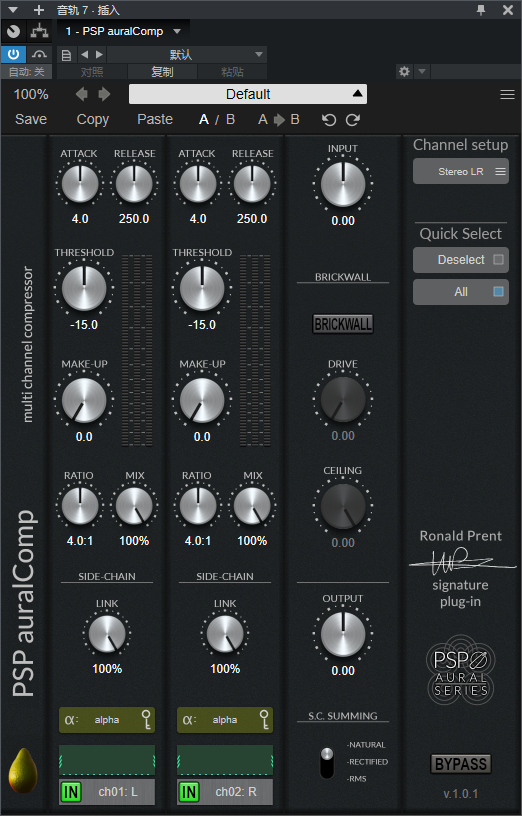
Task: Check the Deselect checkbox
Action: click(498, 260)
